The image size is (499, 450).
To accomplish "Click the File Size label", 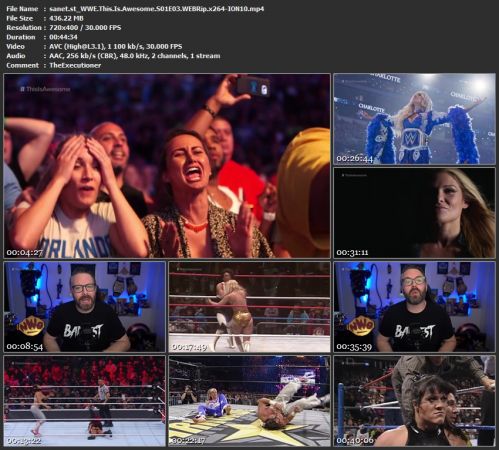I will tap(20, 18).
